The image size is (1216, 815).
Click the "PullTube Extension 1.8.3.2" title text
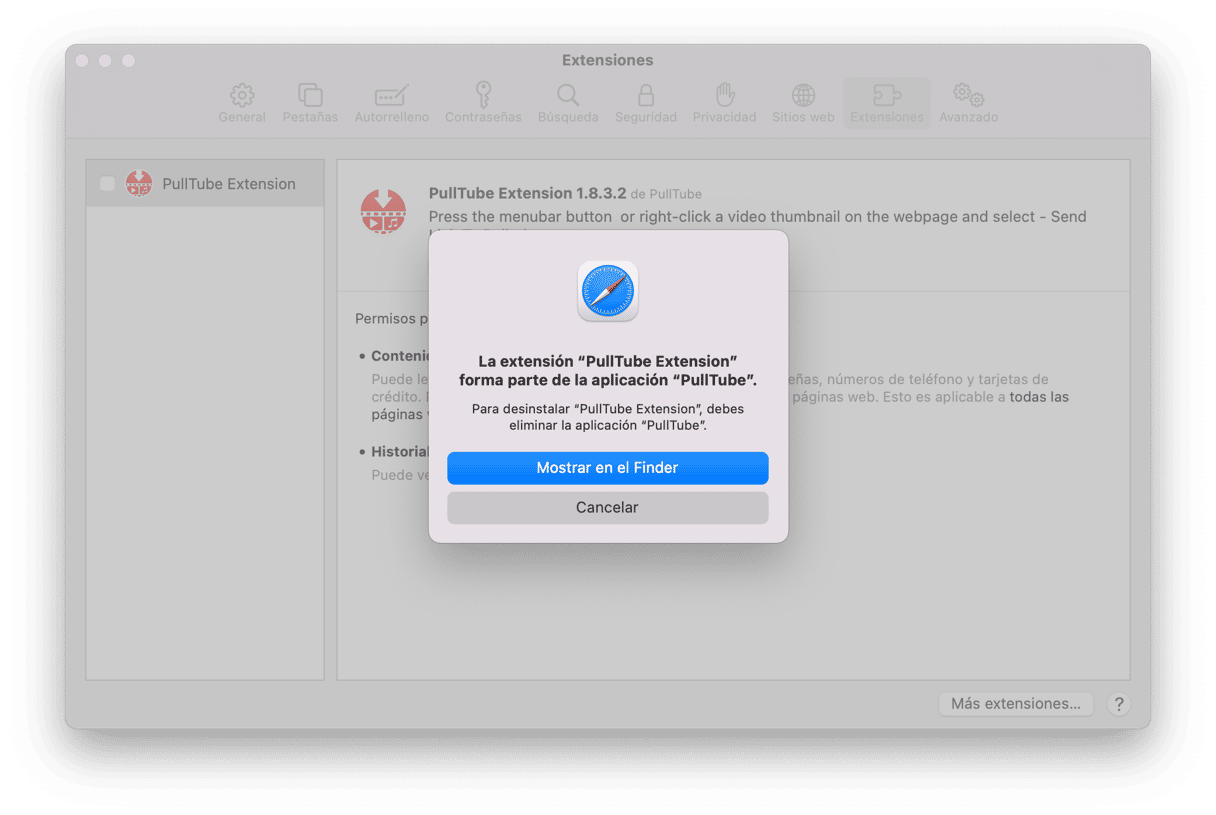pos(527,193)
